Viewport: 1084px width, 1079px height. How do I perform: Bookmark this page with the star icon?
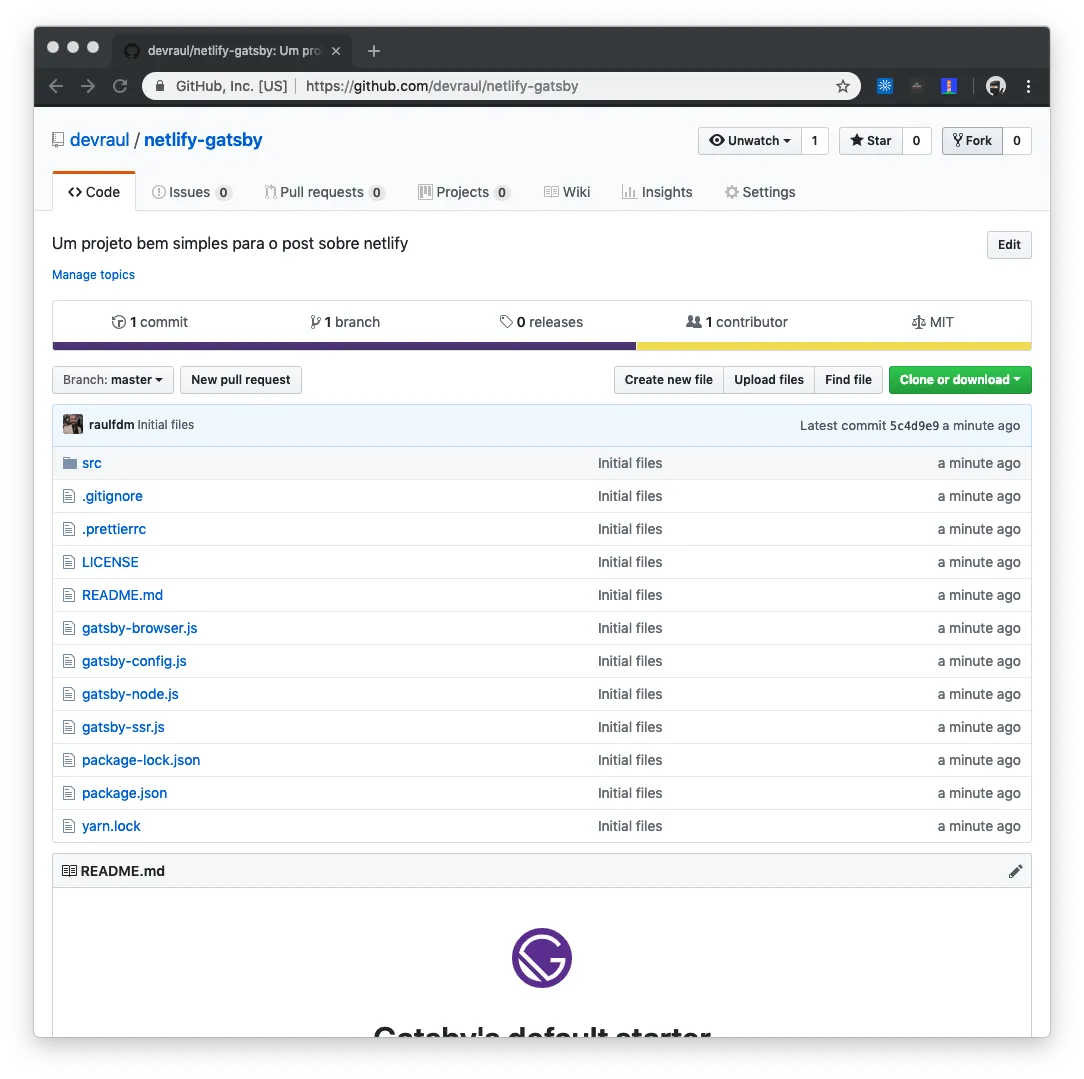(x=842, y=86)
